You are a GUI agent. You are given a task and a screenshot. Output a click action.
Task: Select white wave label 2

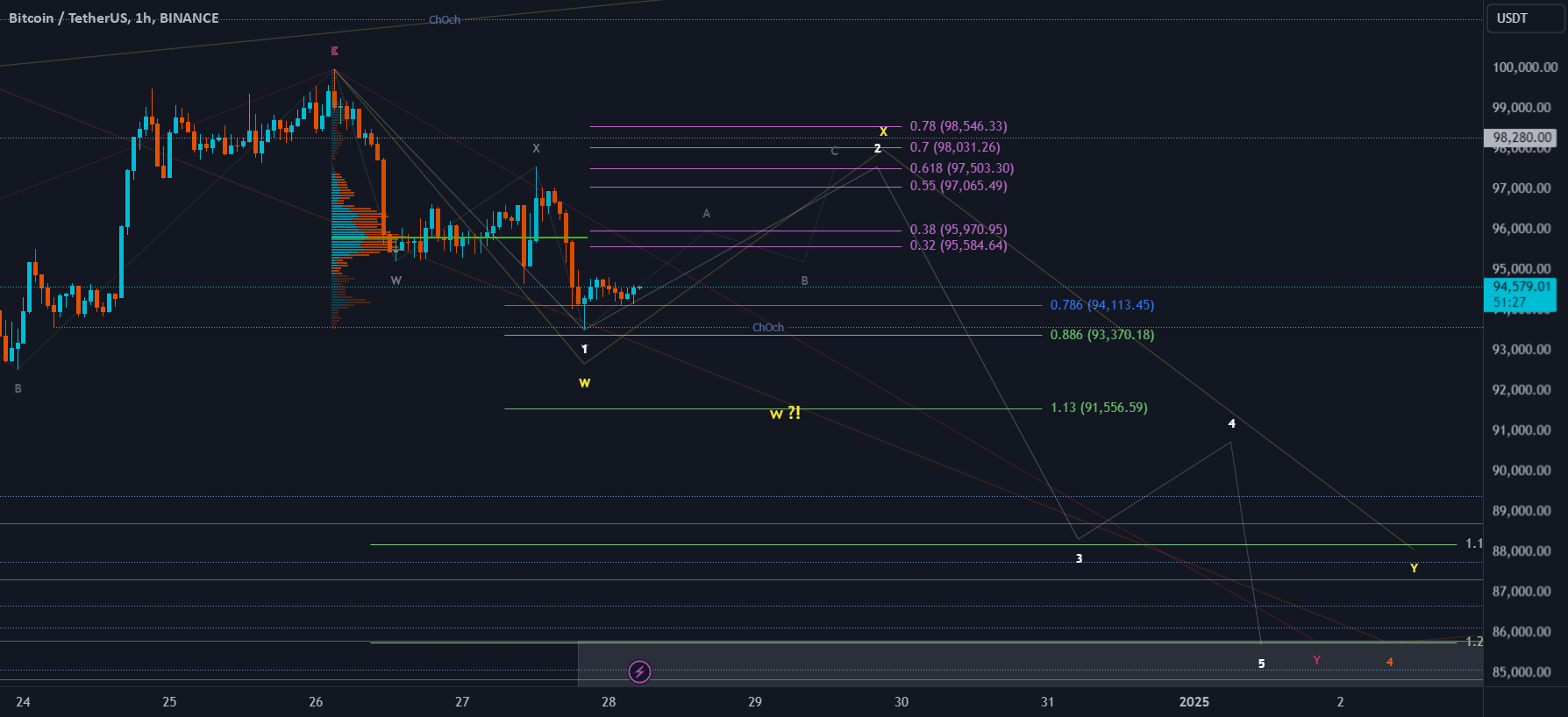tap(877, 148)
